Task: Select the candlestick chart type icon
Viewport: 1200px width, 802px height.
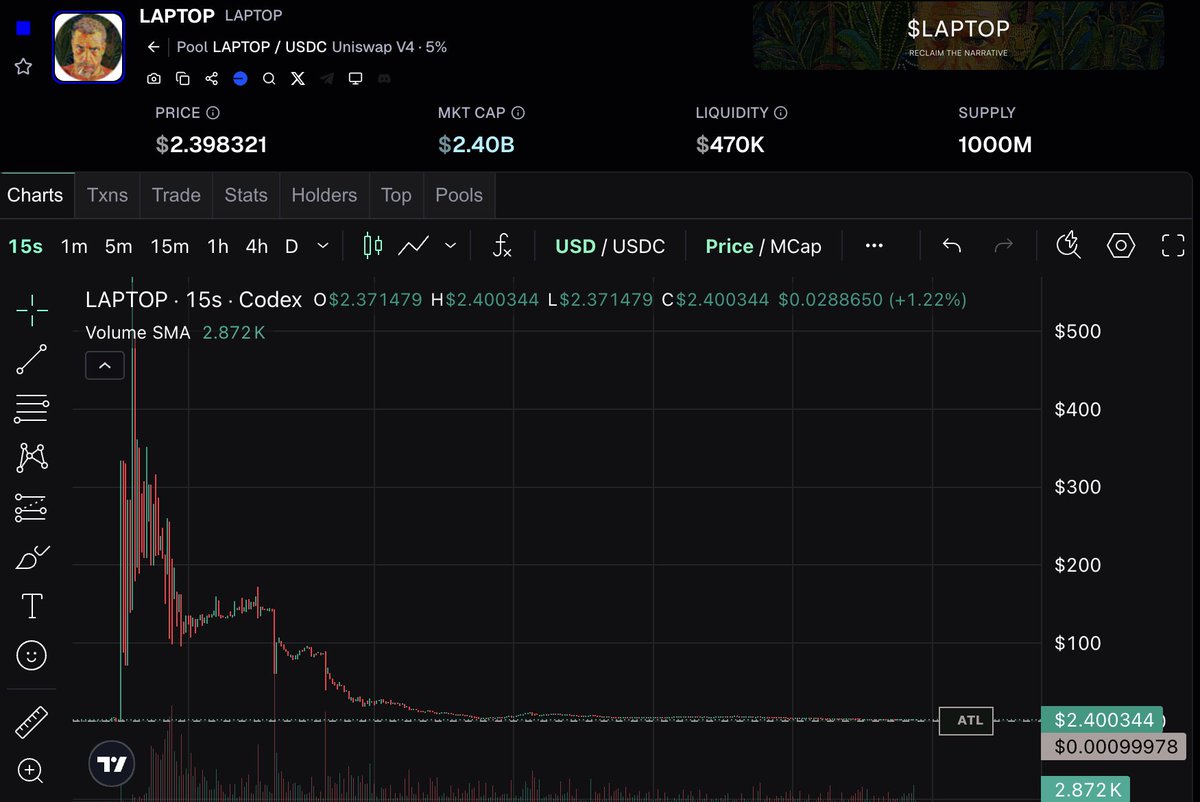Action: (373, 245)
